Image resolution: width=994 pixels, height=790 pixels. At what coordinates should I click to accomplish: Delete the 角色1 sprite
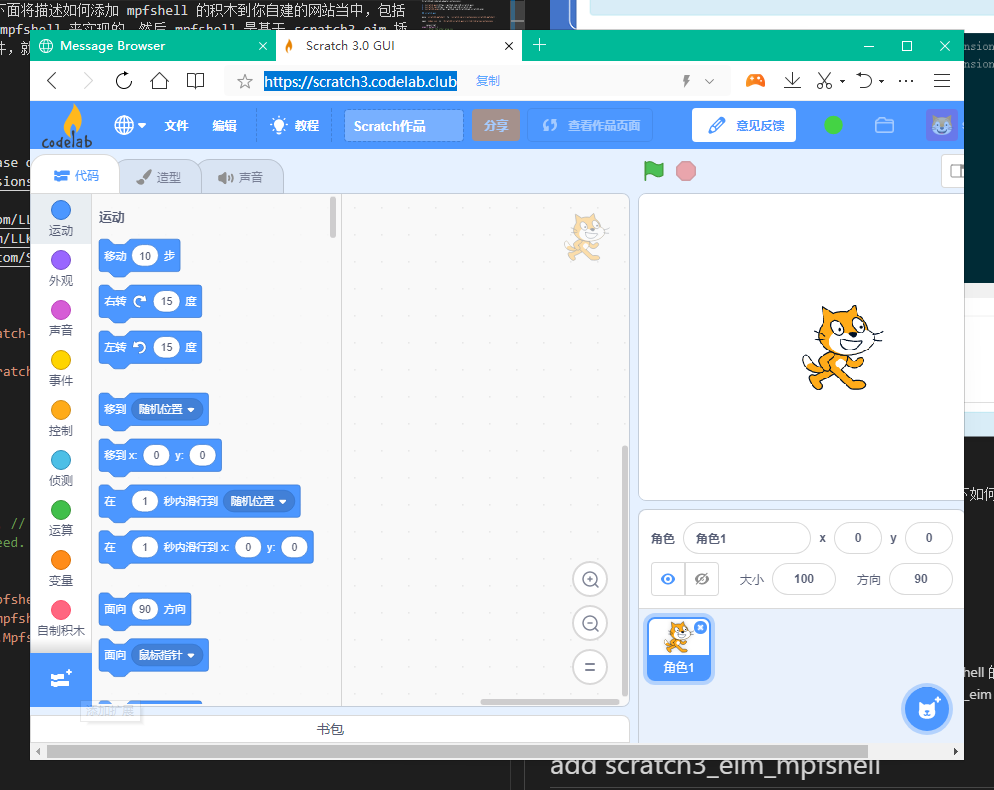700,627
